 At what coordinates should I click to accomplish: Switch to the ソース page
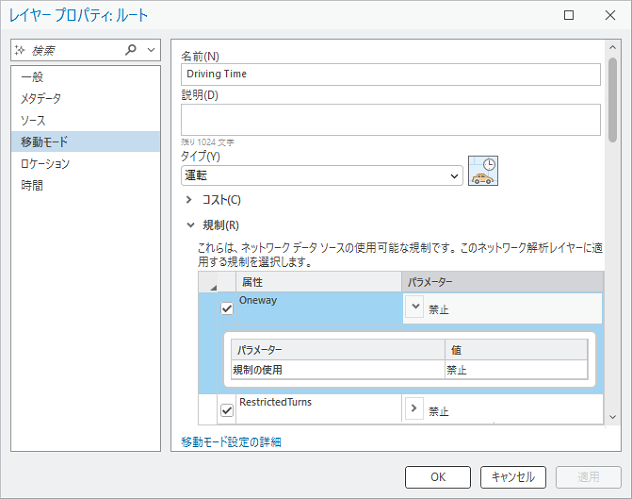coord(33,120)
